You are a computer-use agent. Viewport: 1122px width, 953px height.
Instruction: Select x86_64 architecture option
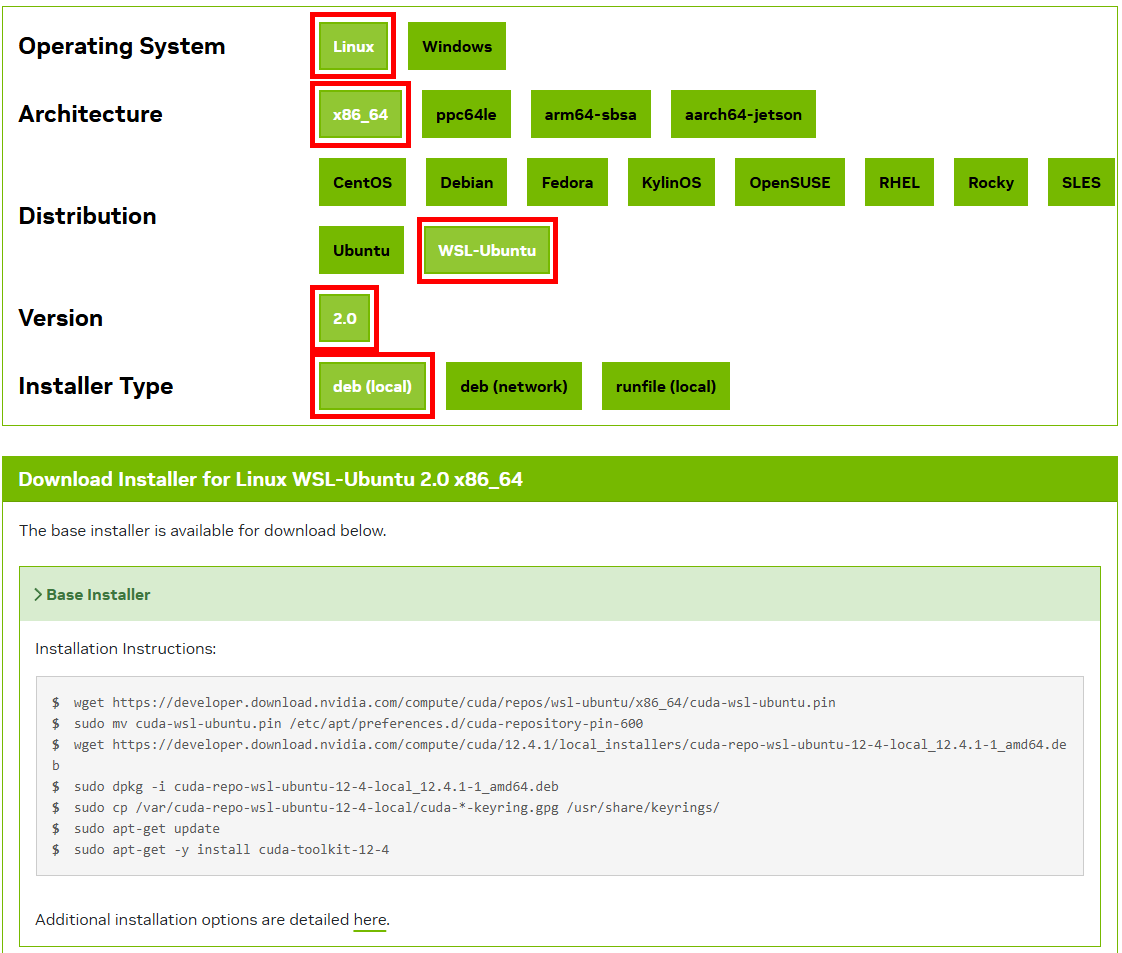360,114
